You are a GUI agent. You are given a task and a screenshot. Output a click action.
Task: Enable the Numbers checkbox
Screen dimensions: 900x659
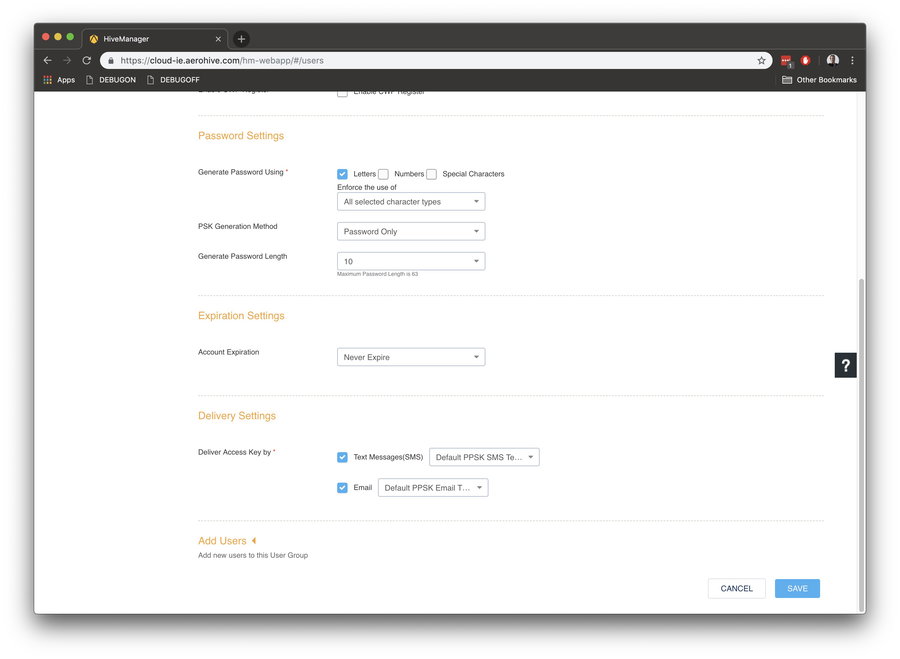tap(383, 174)
